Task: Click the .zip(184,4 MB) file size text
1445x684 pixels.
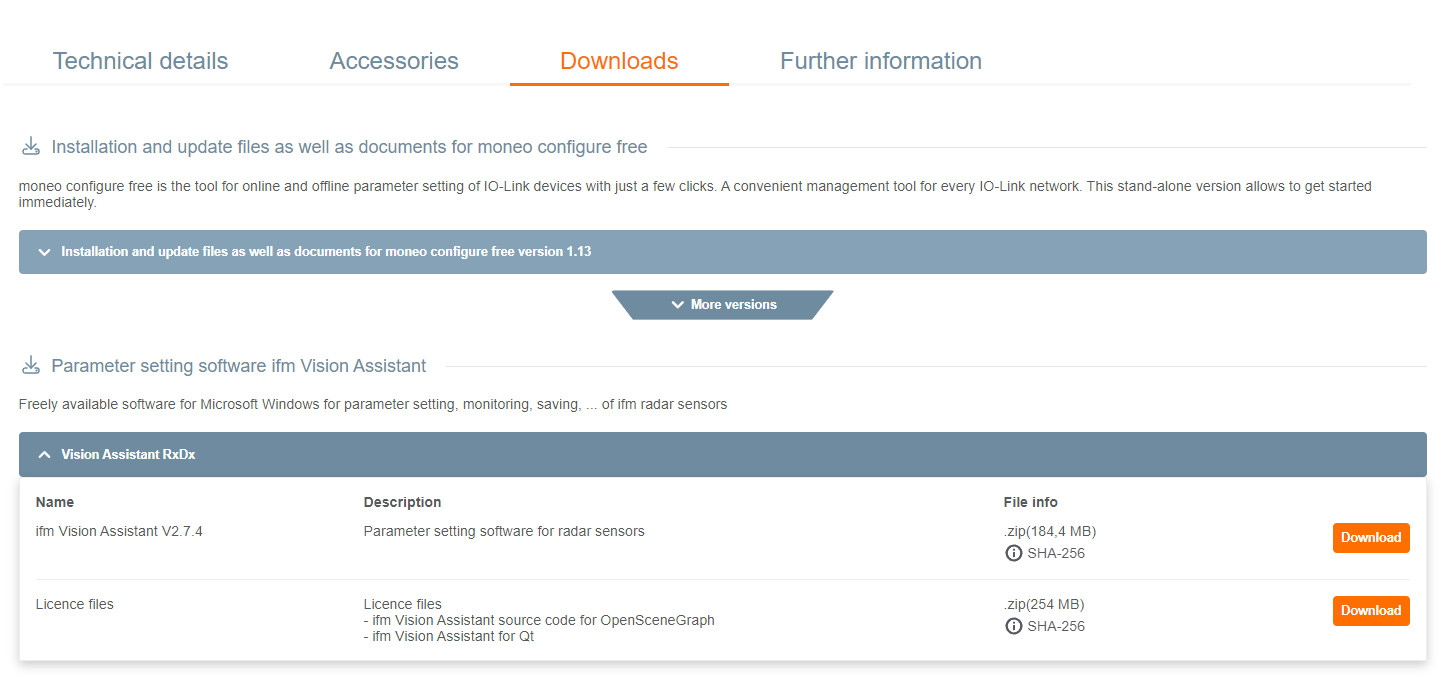Action: [x=1050, y=531]
